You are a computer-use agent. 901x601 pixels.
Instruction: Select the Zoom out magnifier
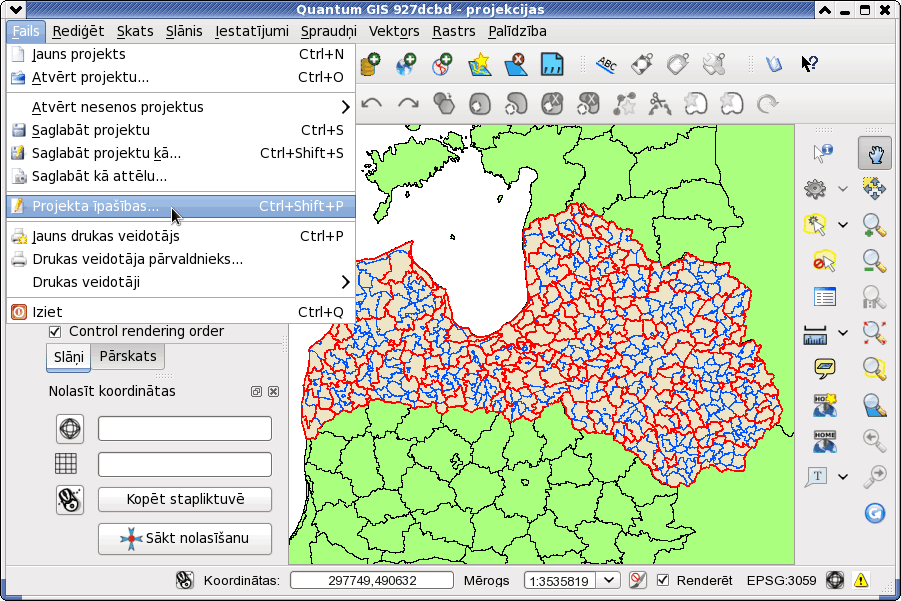click(x=874, y=261)
